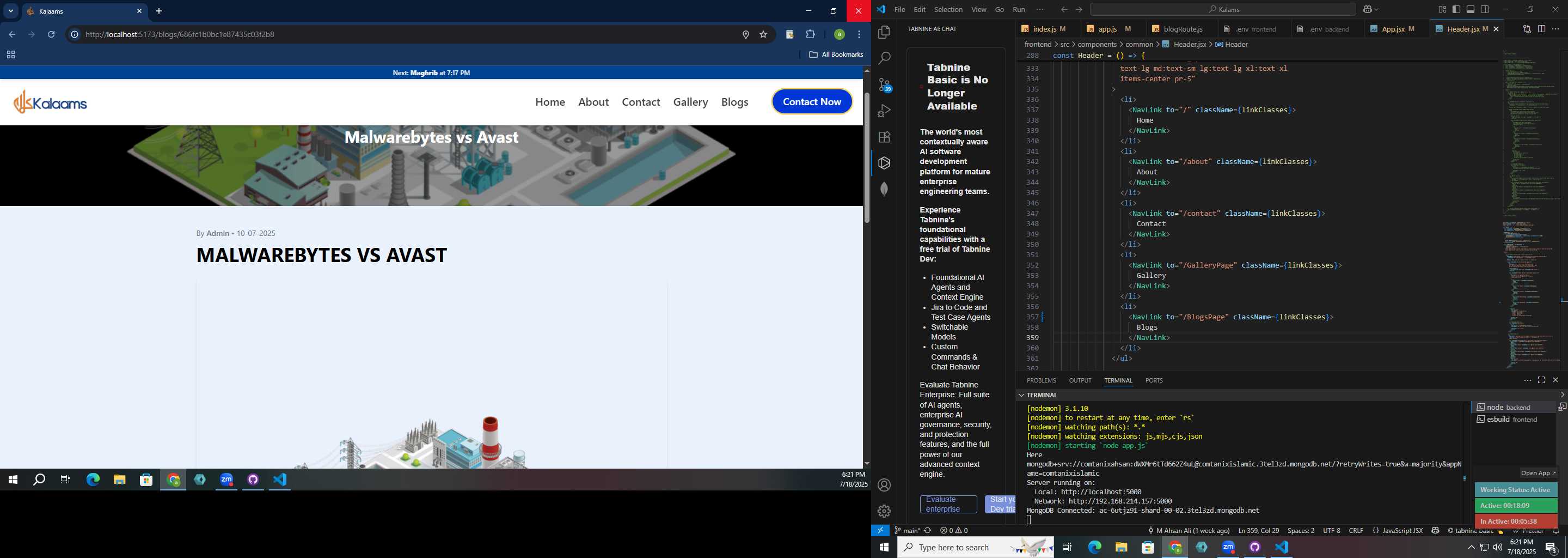Open Source Control with the 39 badge
Screen dimensions: 1568x558
tap(884, 84)
